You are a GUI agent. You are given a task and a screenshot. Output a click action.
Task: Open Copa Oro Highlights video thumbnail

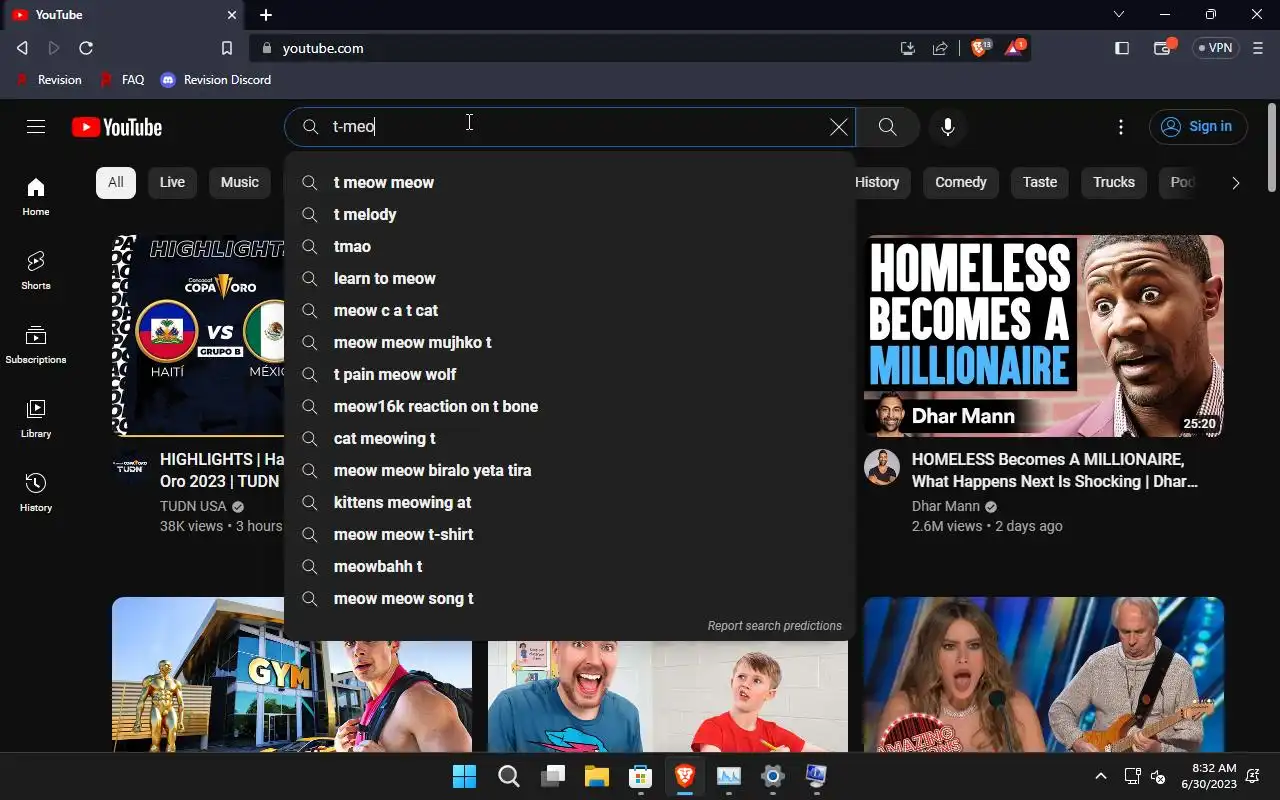coord(198,336)
